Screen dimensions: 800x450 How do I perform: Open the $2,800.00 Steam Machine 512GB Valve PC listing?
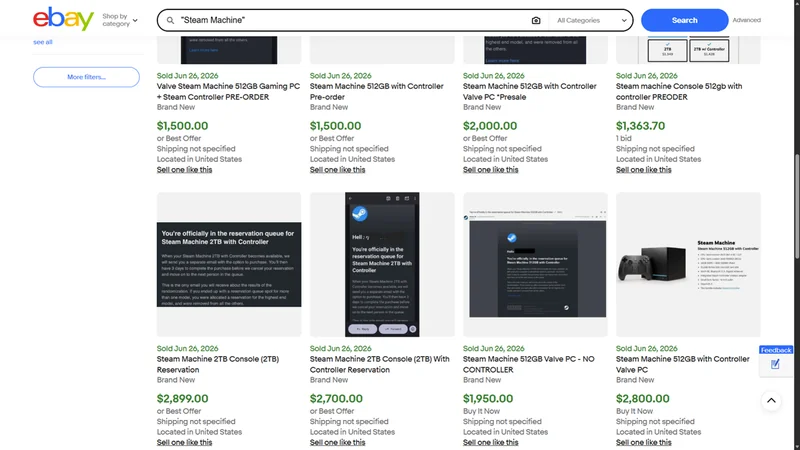[683, 364]
